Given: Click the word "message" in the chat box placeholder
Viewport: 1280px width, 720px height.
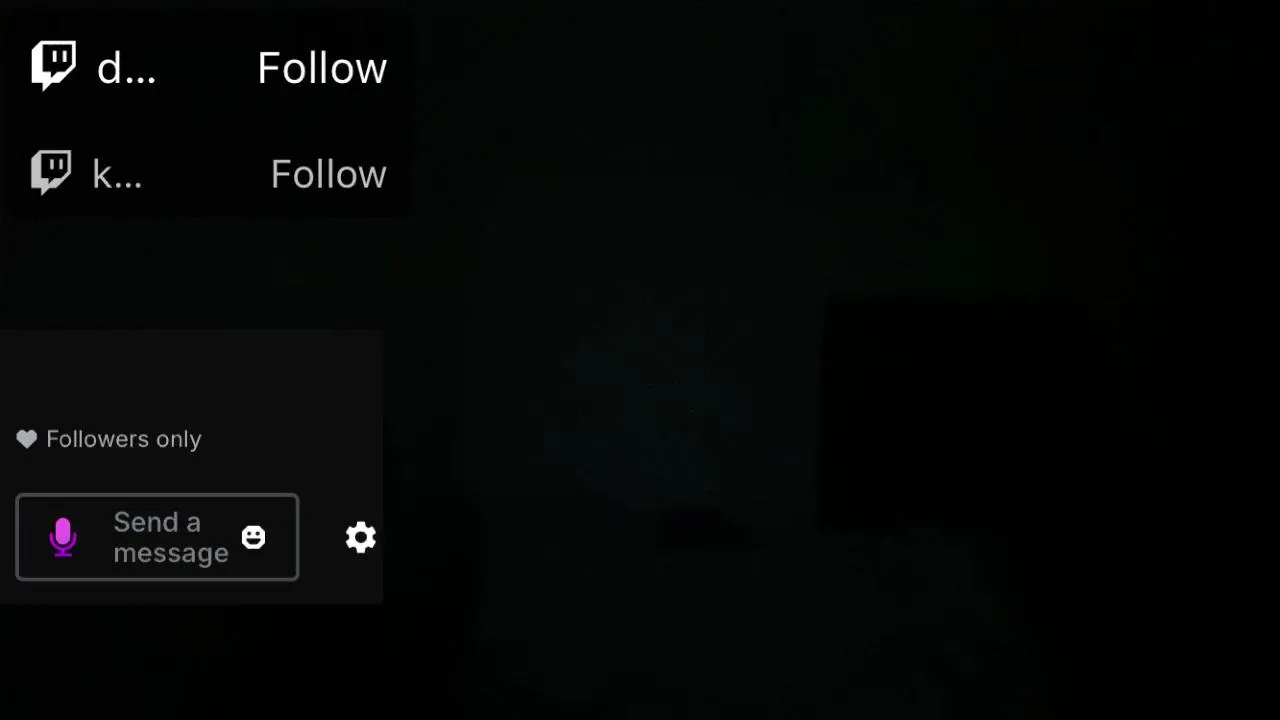Looking at the screenshot, I should pyautogui.click(x=171, y=554).
